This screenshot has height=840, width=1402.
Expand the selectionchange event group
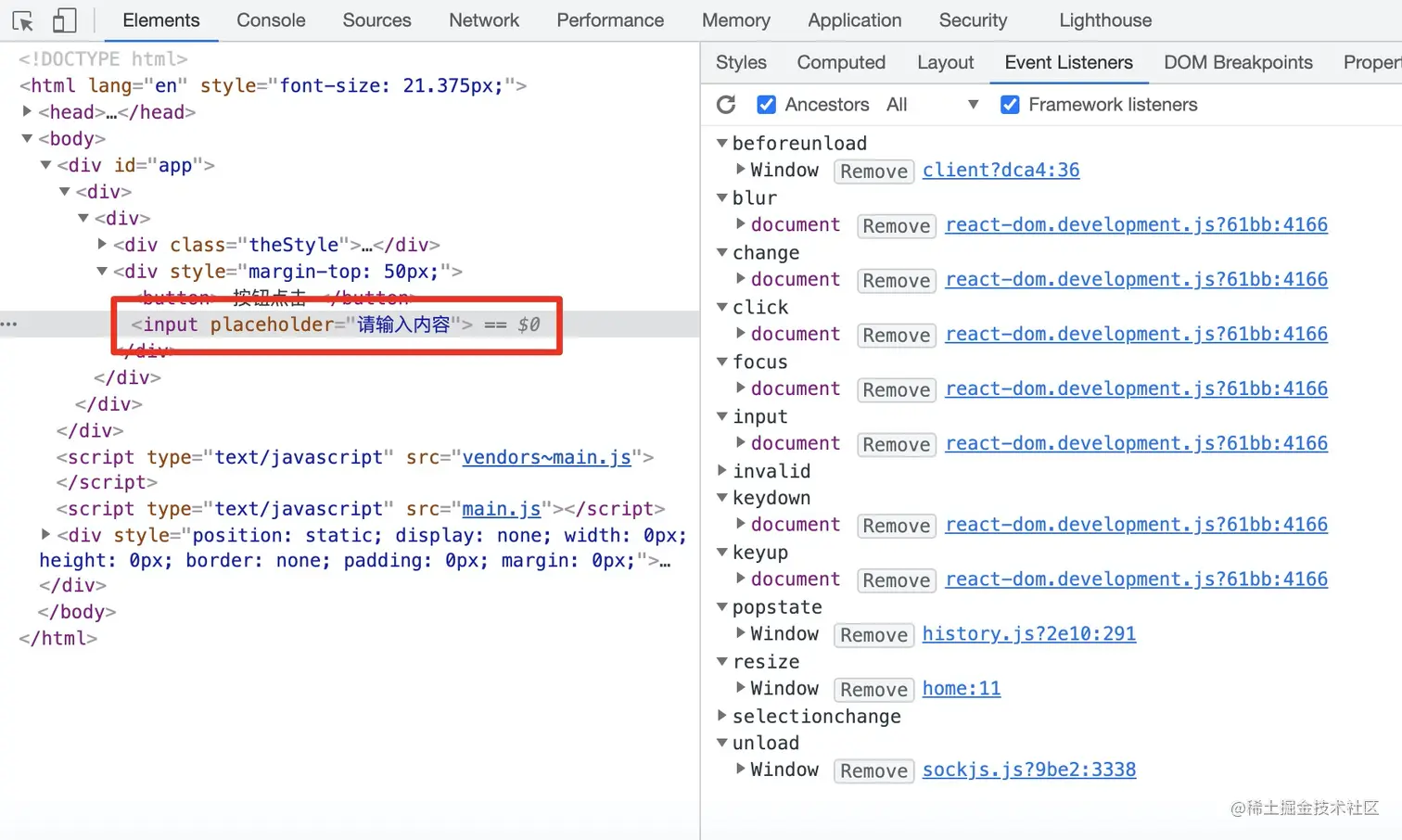point(722,716)
